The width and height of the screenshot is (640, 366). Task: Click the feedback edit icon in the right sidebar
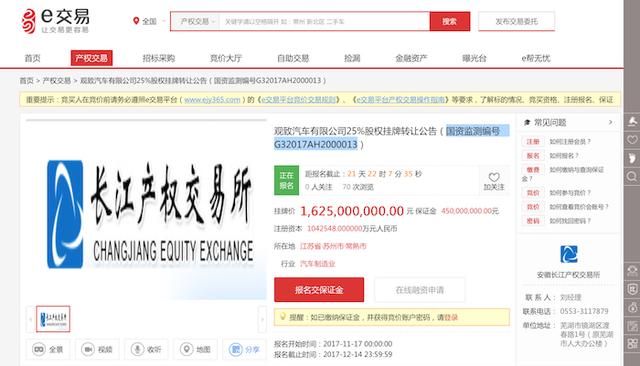(x=632, y=326)
